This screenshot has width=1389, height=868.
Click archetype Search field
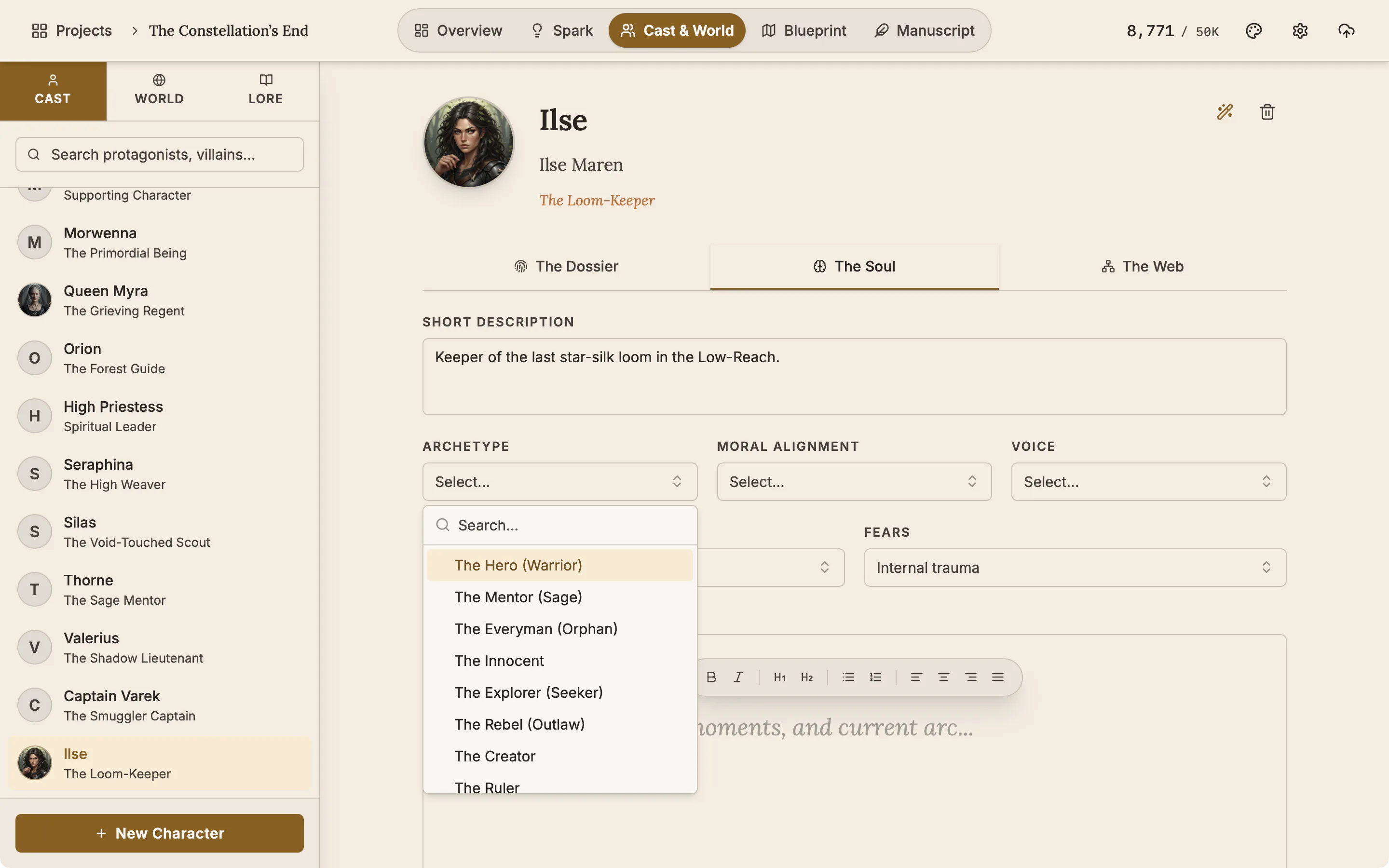point(559,525)
